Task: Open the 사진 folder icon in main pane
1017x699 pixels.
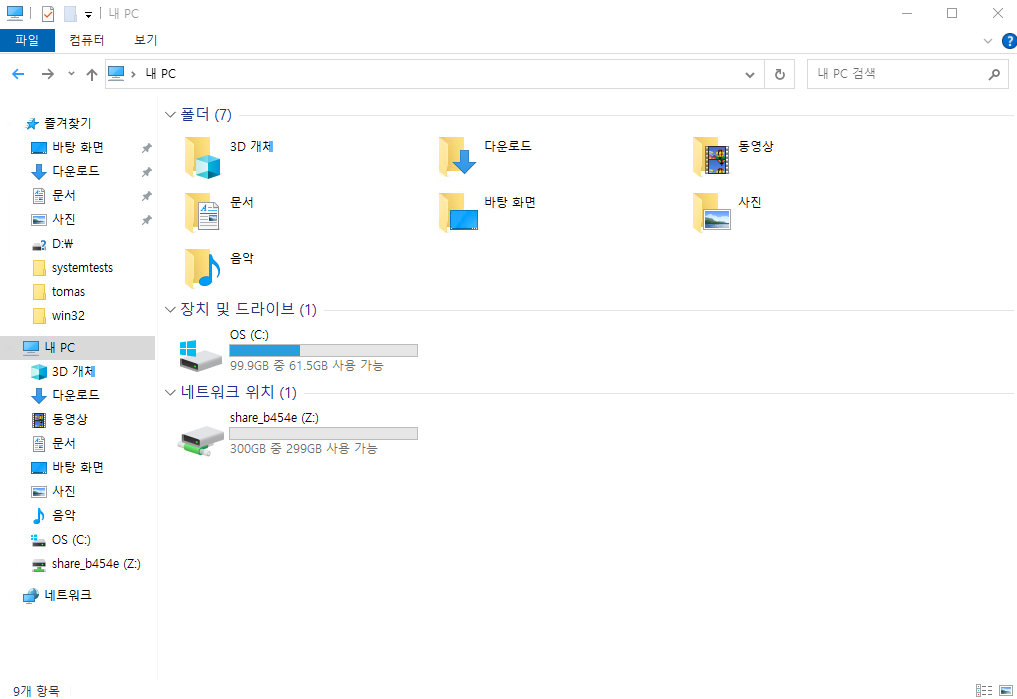Action: click(x=712, y=213)
